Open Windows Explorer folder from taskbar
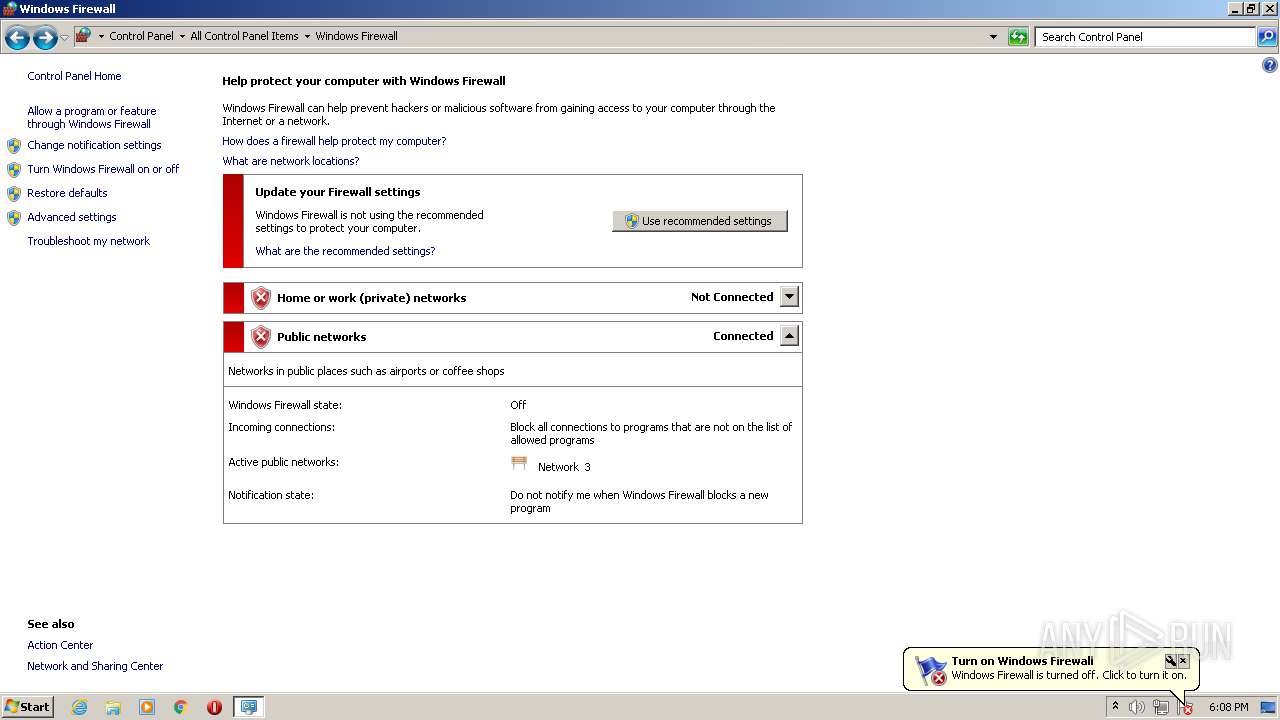 (x=113, y=707)
